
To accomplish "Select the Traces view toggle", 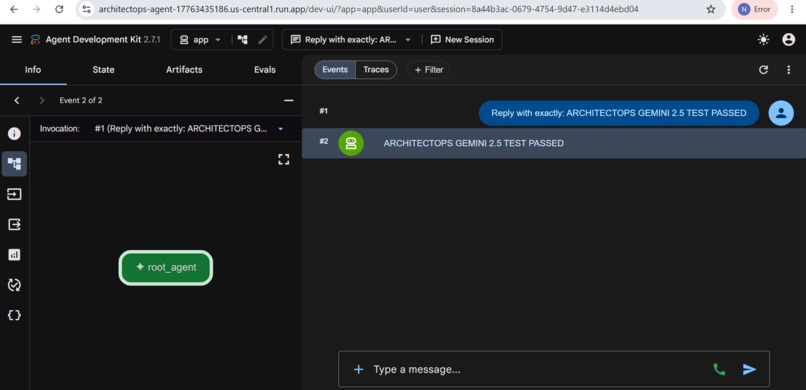I will tap(376, 70).
